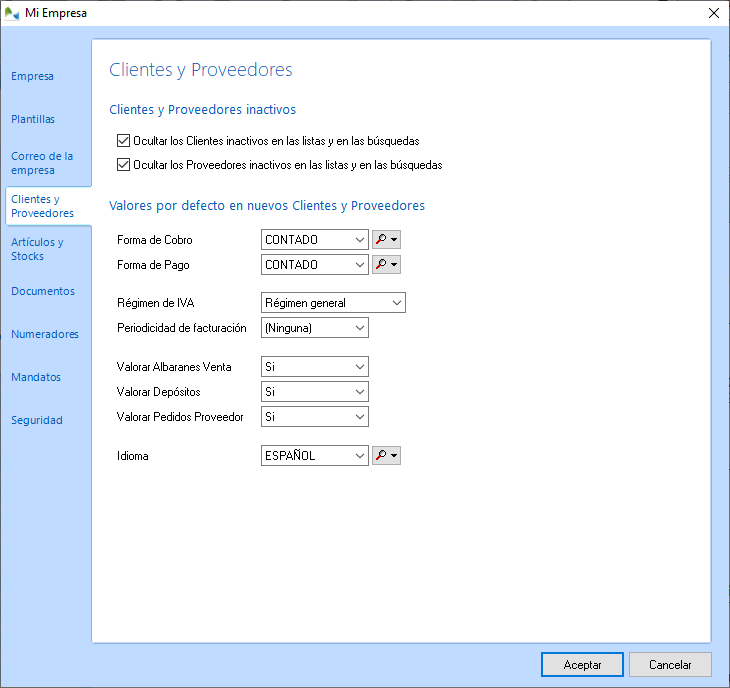Open the Idioma language dropdown
The width and height of the screenshot is (730, 688).
click(x=314, y=456)
